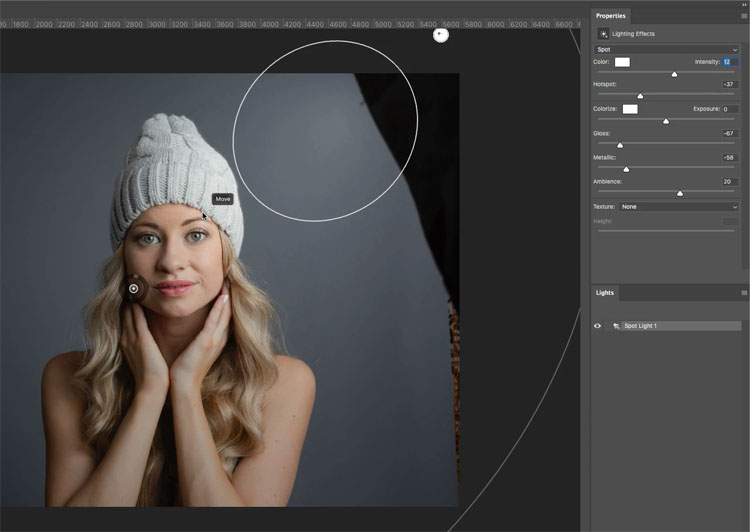Image resolution: width=750 pixels, height=532 pixels.
Task: Click the Gloss value field showing -67
Action: point(730,133)
